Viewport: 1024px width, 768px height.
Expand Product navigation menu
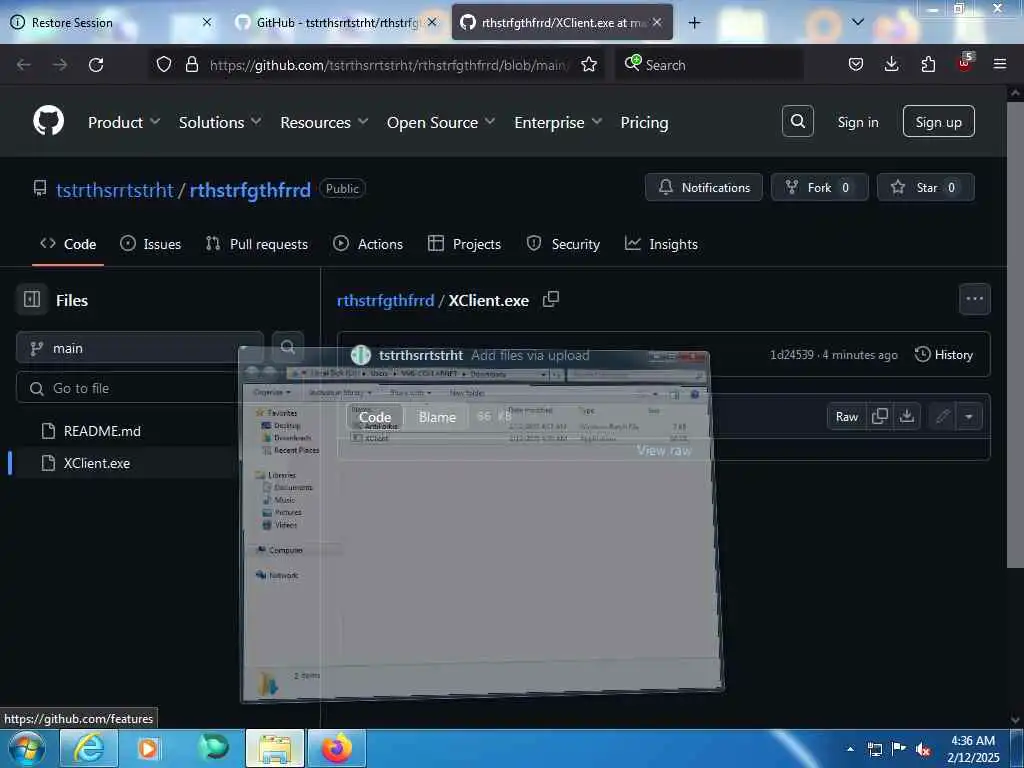(124, 122)
